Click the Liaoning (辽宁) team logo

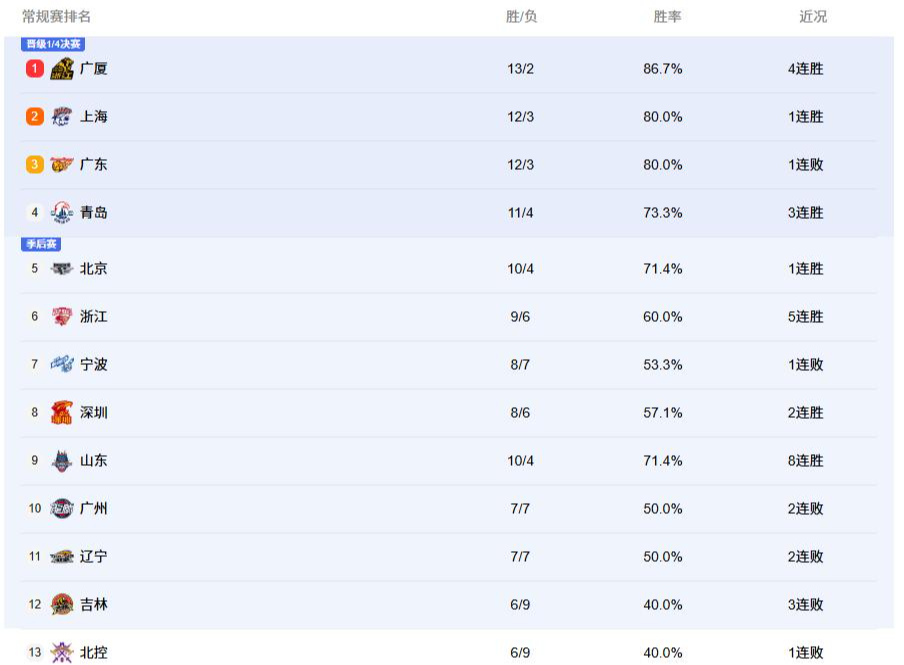click(62, 557)
